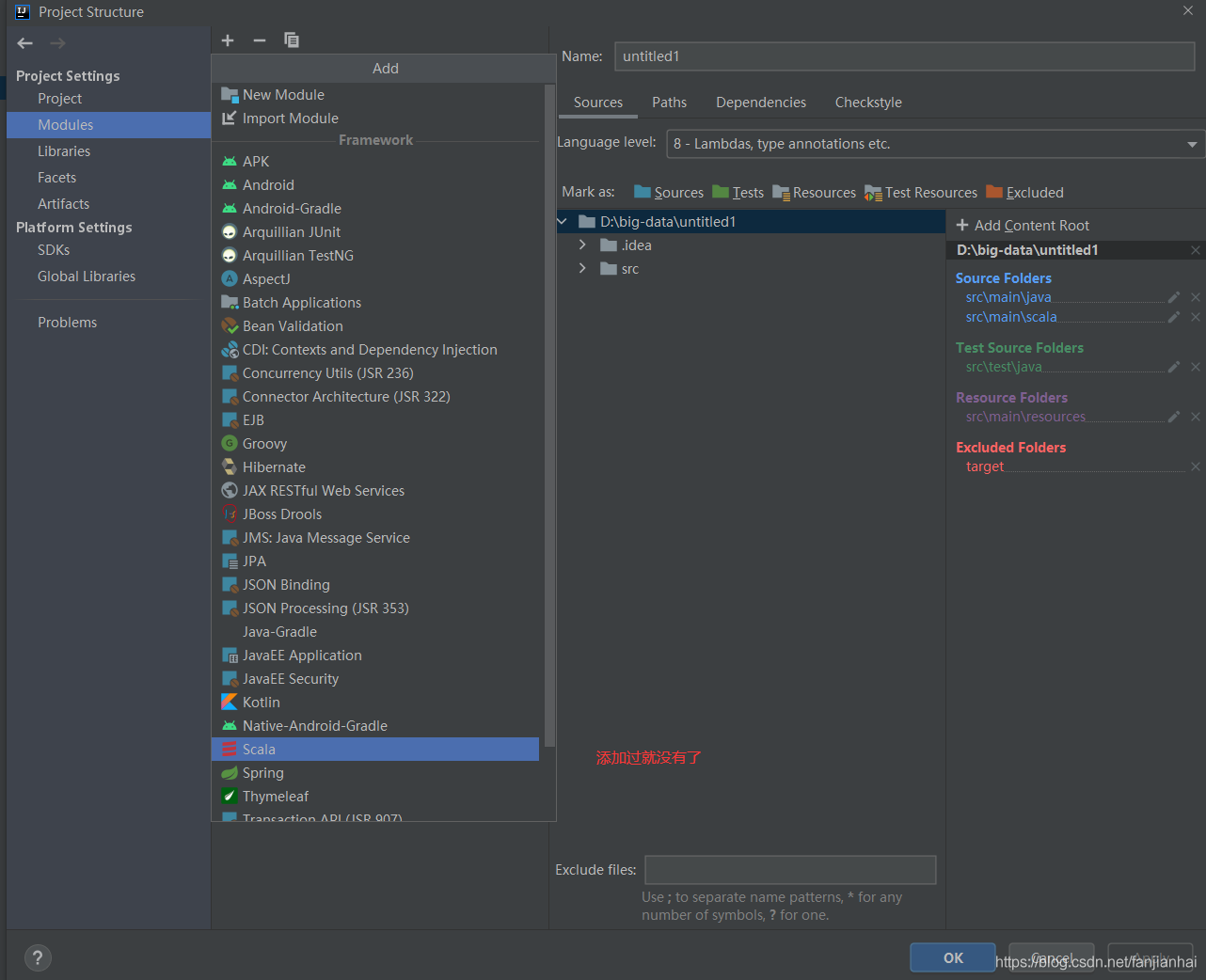Open Global Libraries section
The height and width of the screenshot is (980, 1206).
coord(108,277)
